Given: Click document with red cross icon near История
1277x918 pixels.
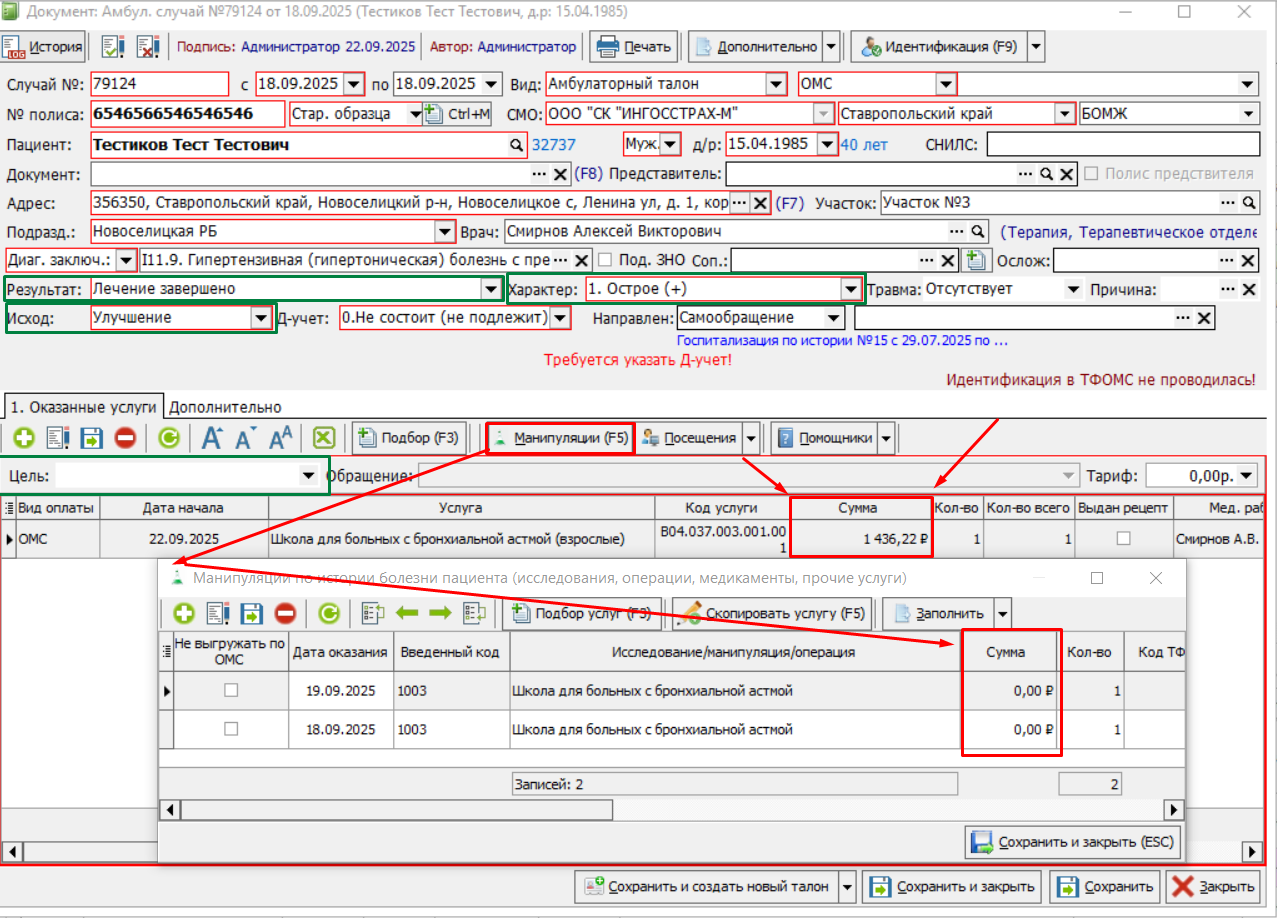Looking at the screenshot, I should click(x=148, y=46).
